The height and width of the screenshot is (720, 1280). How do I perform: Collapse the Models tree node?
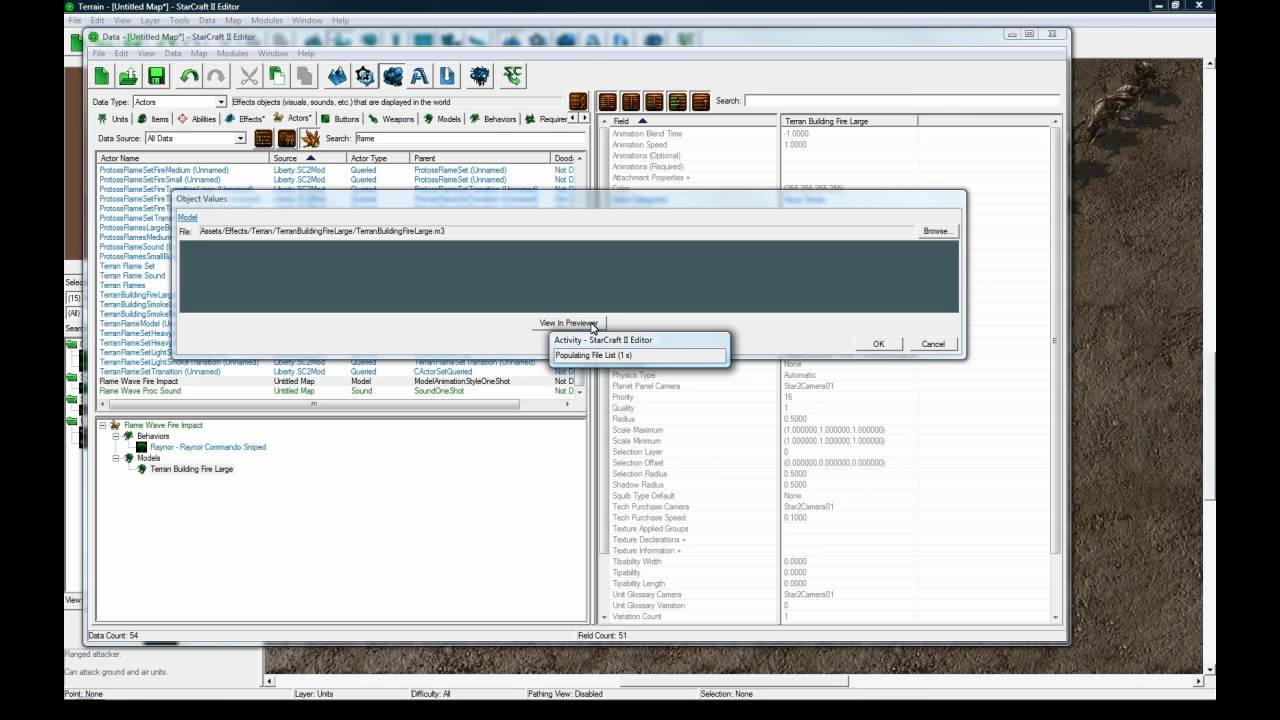(x=116, y=458)
